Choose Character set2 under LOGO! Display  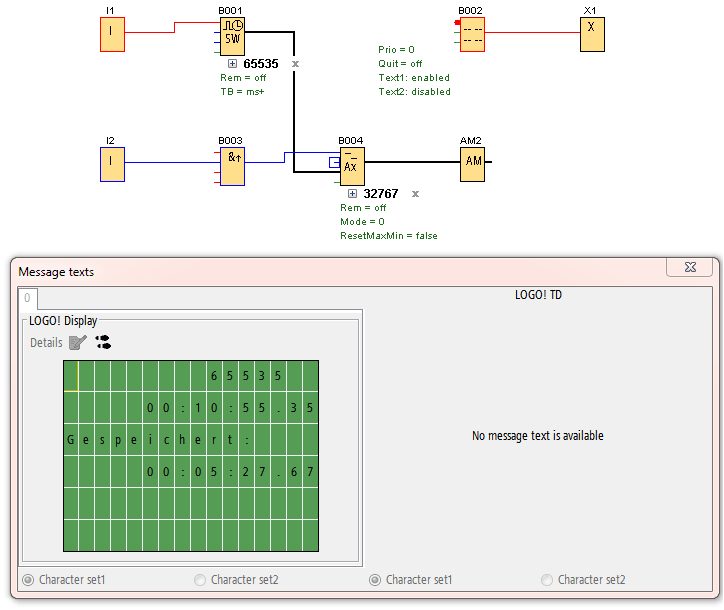[200, 580]
